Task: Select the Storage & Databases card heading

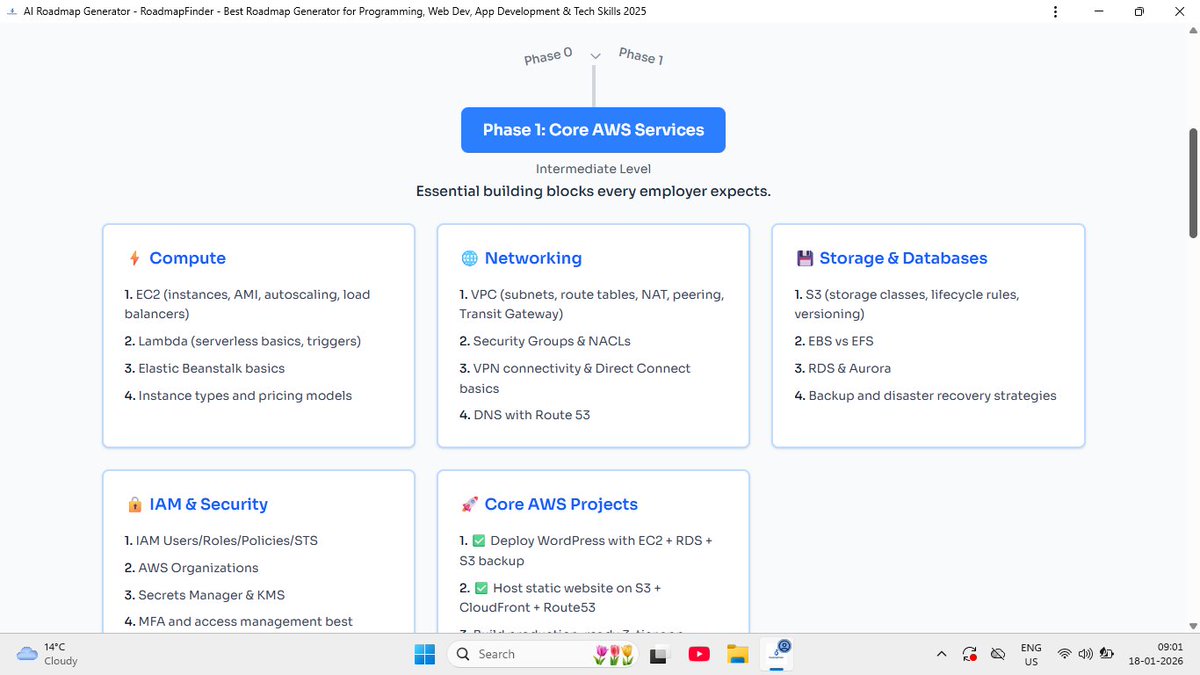Action: [903, 258]
